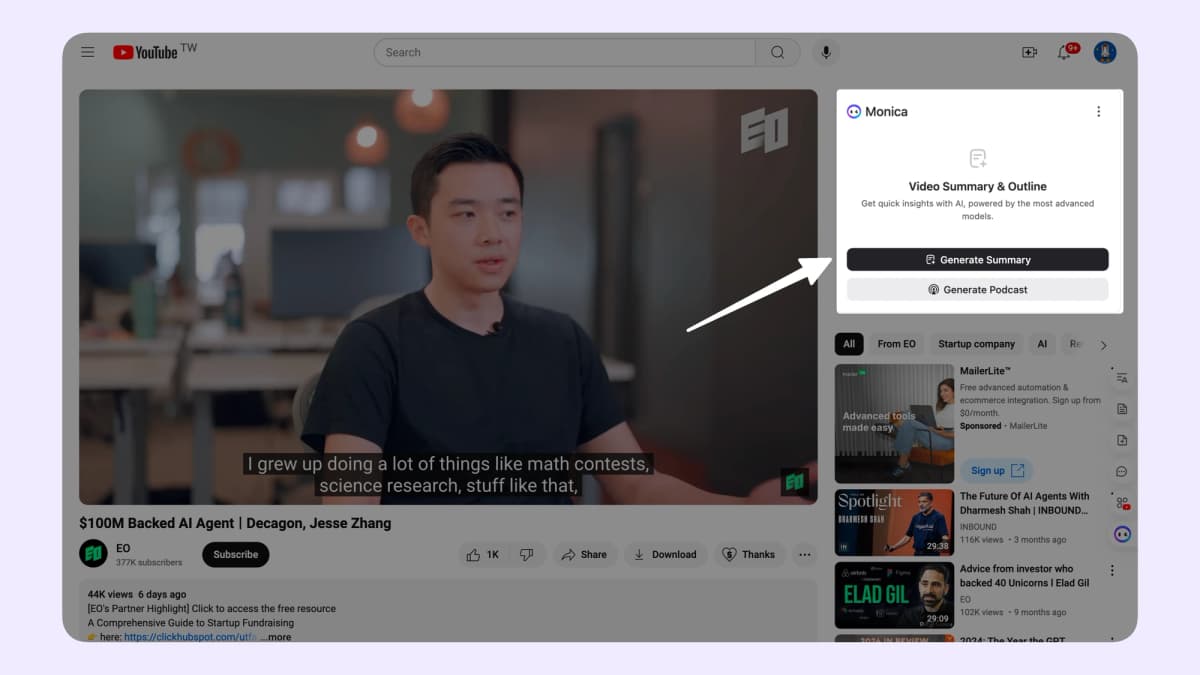Open more actions ellipsis under video

pyautogui.click(x=804, y=554)
